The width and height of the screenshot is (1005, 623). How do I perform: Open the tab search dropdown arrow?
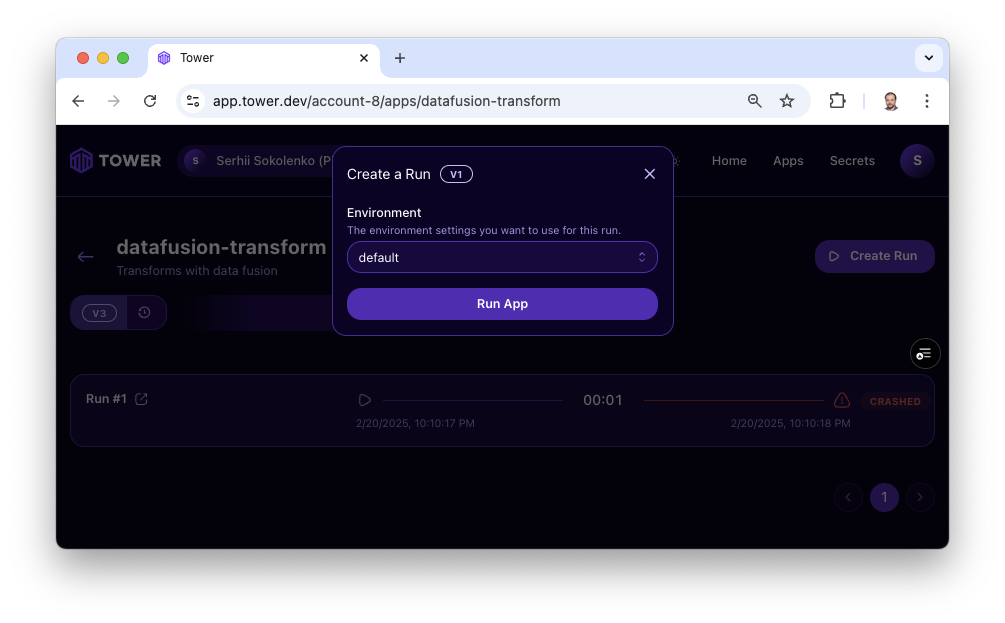pos(928,58)
